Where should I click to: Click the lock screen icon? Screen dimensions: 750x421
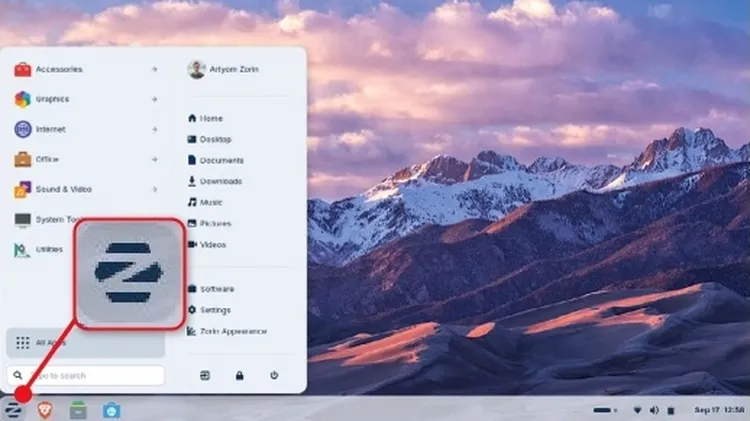point(239,376)
